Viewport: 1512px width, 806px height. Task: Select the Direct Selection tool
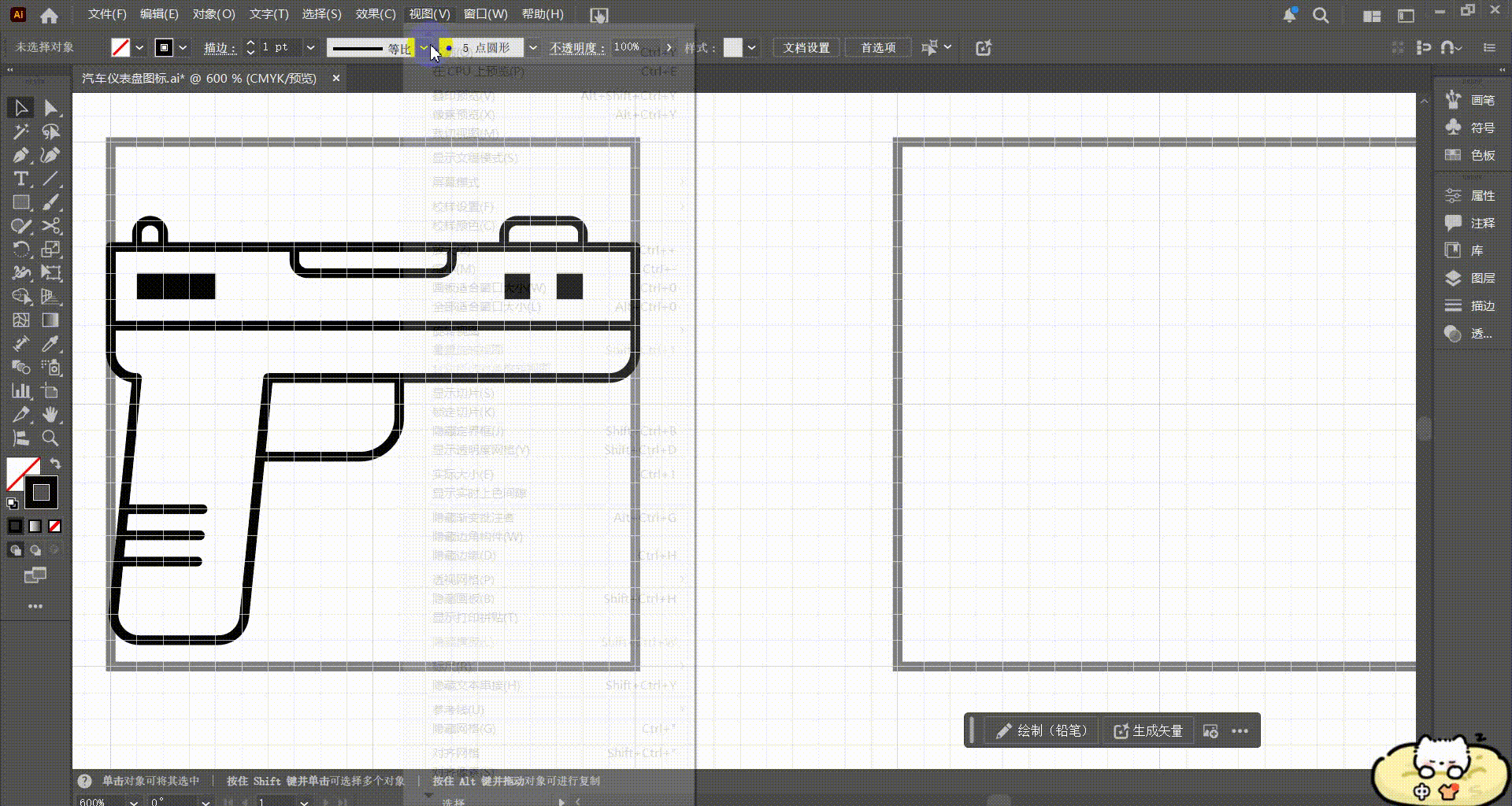tap(50, 108)
